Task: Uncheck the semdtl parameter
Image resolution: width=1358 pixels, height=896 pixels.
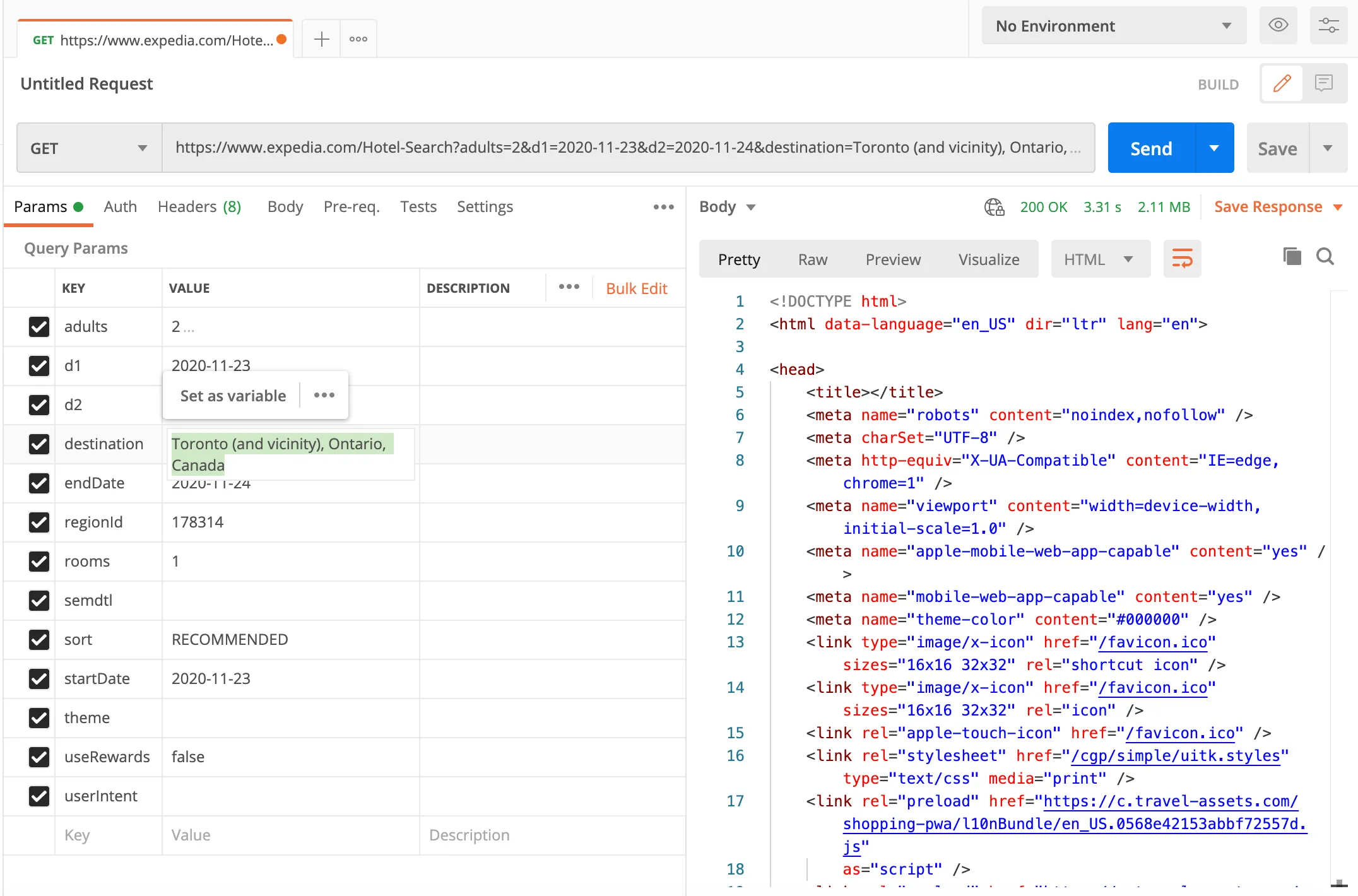Action: [39, 601]
